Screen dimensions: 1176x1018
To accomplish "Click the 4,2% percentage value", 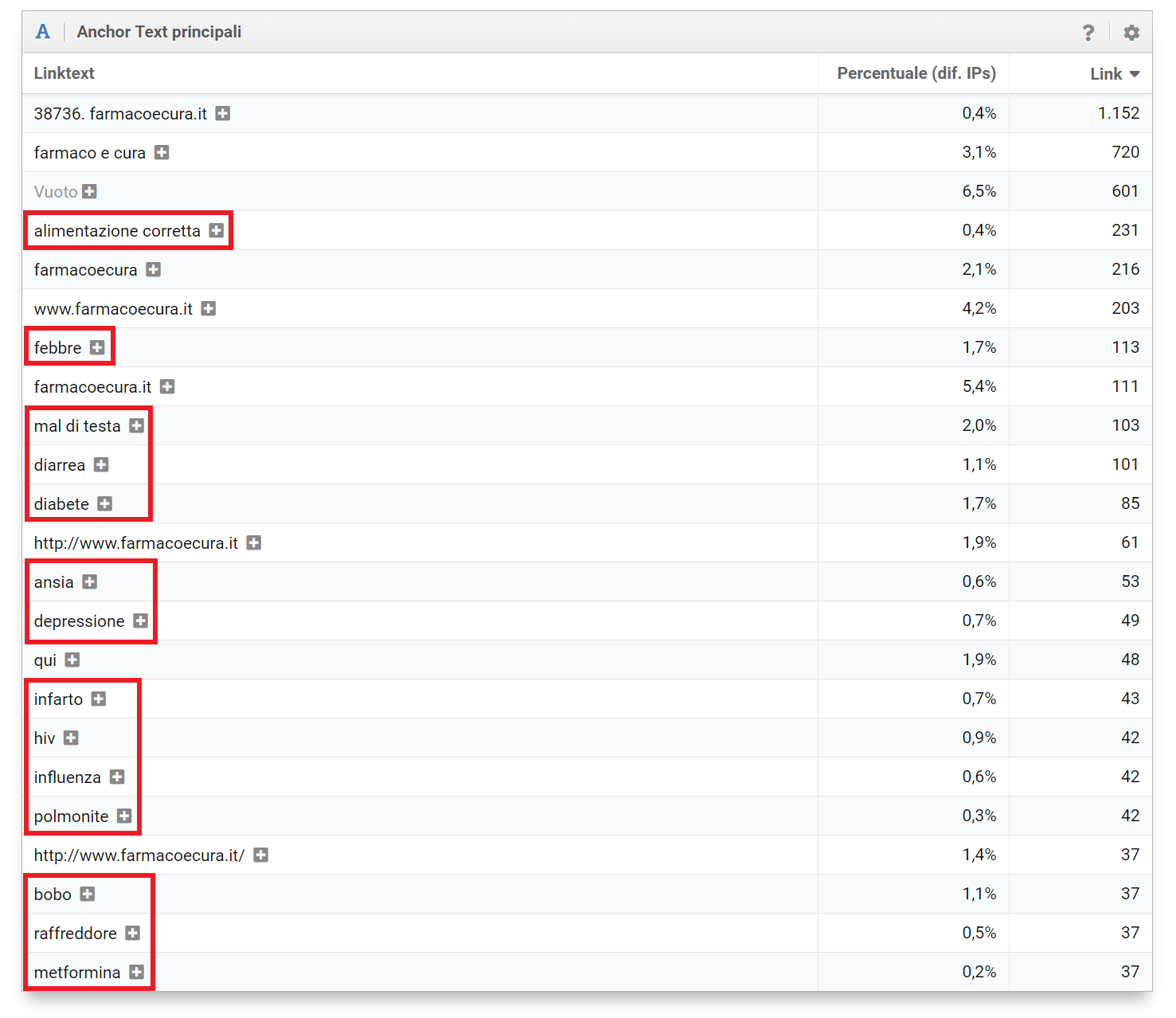I will [979, 308].
